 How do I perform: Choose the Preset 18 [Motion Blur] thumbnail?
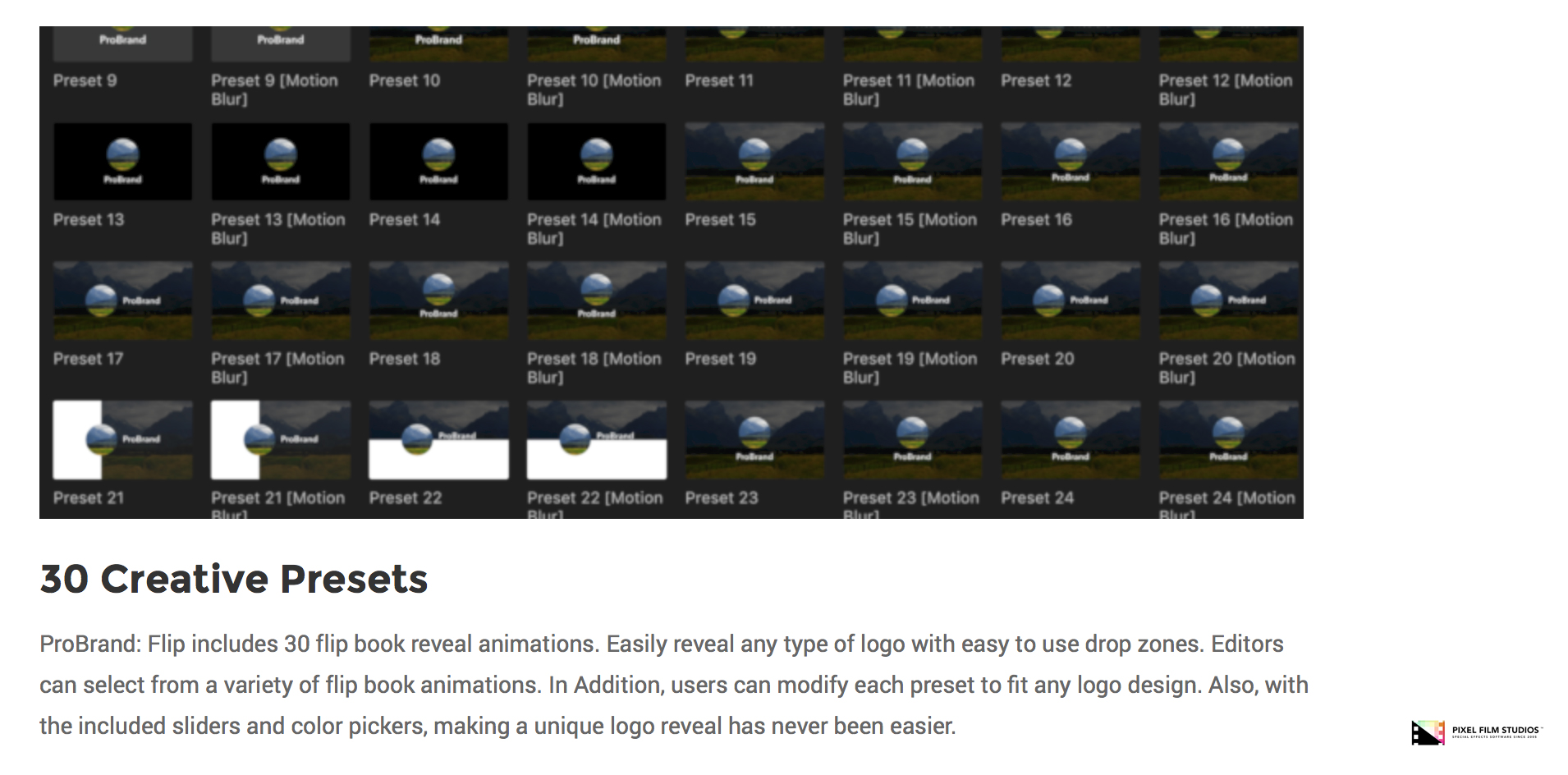(x=597, y=300)
